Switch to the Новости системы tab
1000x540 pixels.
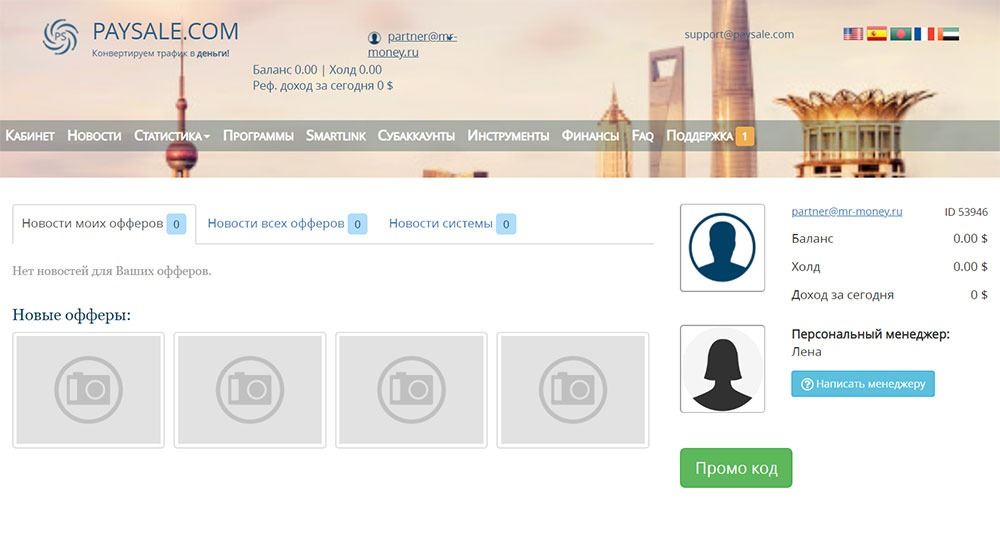click(x=452, y=224)
